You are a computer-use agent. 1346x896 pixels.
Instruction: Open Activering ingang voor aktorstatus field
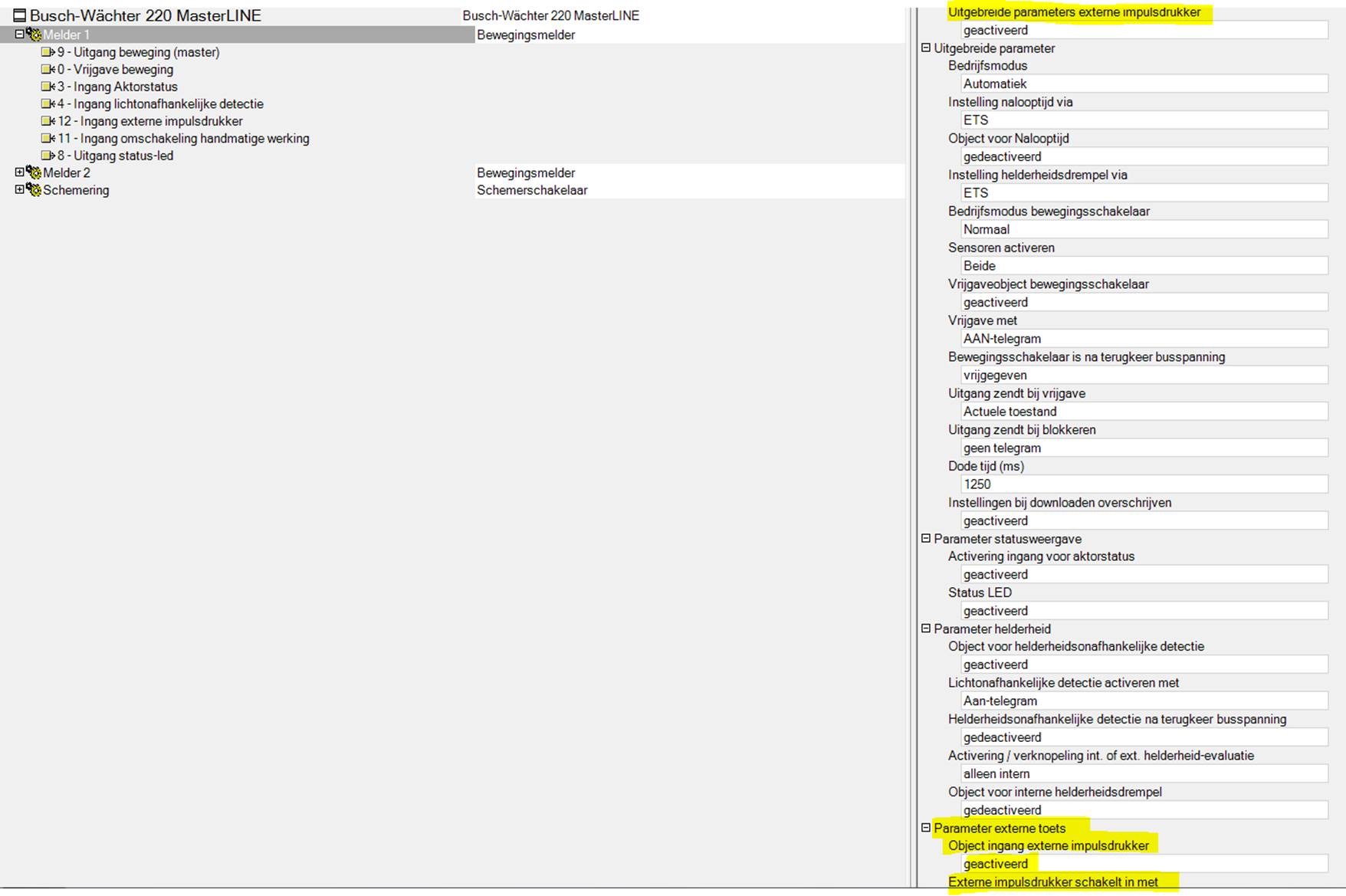pyautogui.click(x=1144, y=574)
